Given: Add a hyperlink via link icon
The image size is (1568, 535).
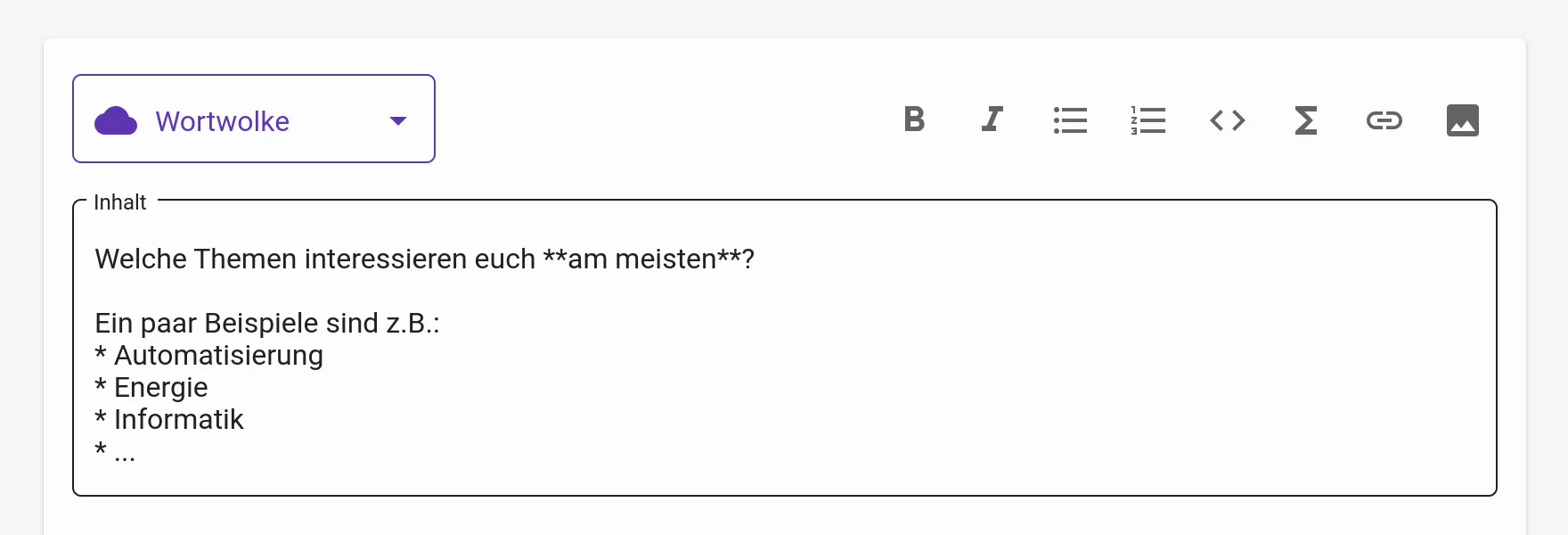Looking at the screenshot, I should 1384,119.
